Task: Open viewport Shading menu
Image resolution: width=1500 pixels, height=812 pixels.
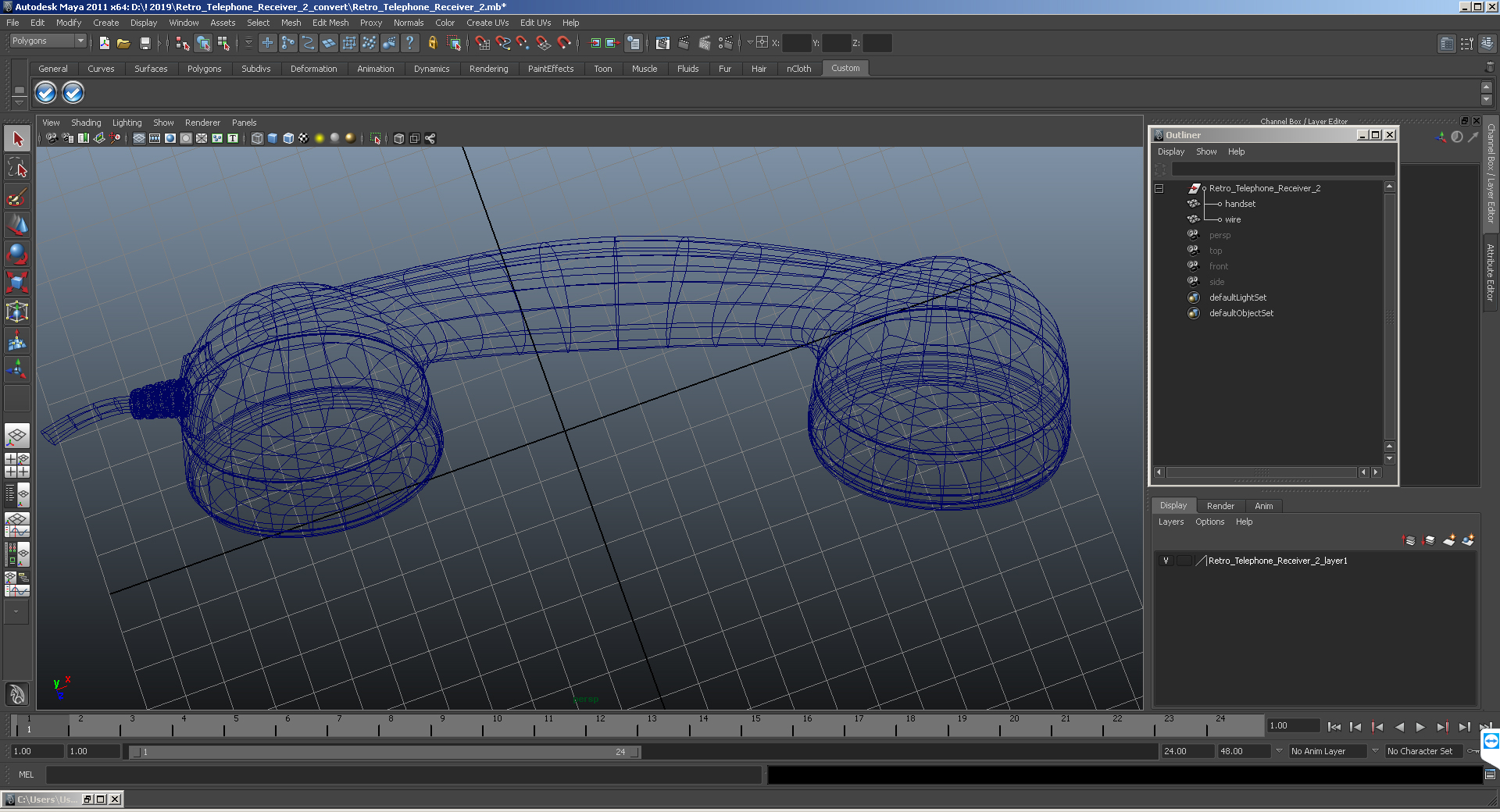Action: tap(86, 123)
